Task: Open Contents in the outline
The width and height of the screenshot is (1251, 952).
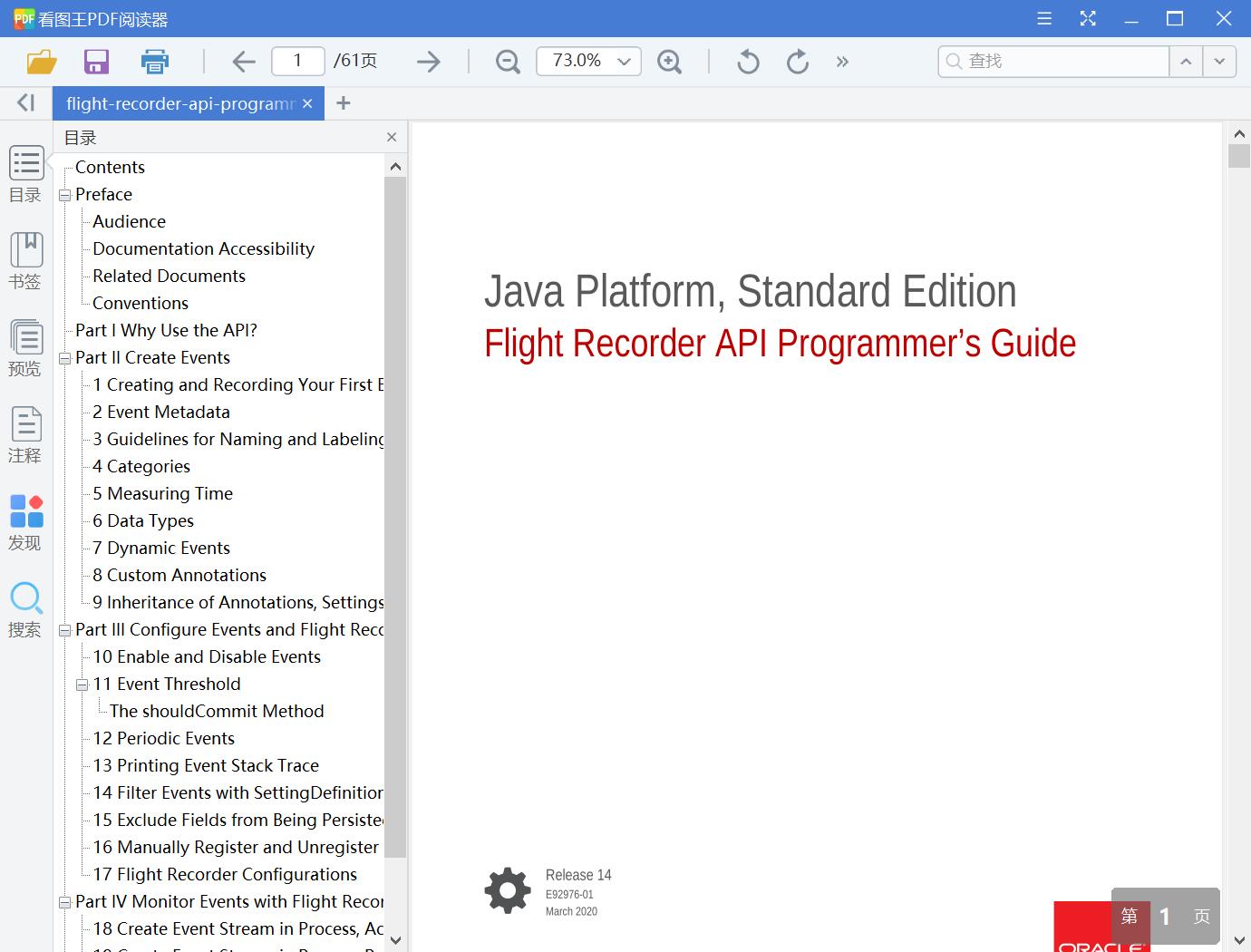Action: [110, 167]
